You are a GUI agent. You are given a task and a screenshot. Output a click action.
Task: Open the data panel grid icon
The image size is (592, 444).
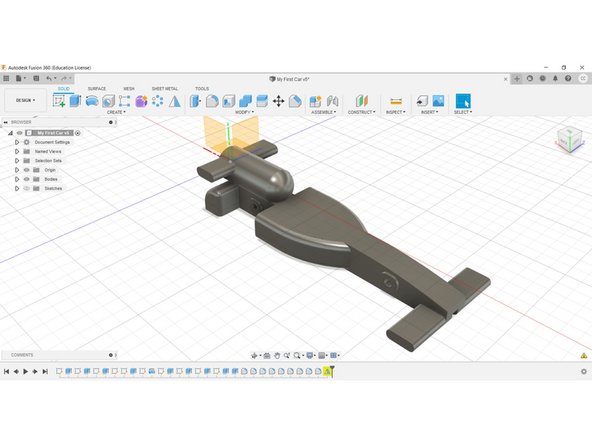click(x=6, y=79)
